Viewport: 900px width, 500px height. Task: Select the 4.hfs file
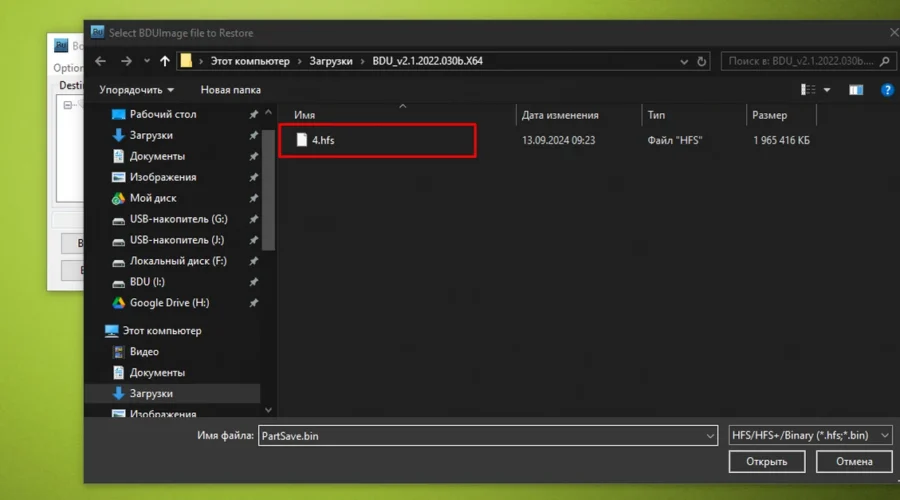click(322, 141)
